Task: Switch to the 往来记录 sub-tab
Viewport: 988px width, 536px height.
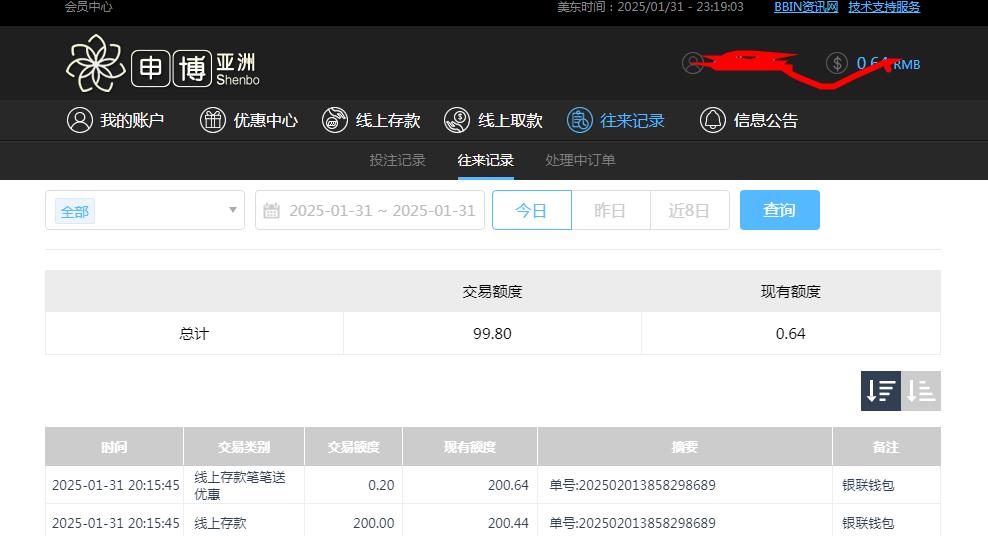Action: 486,160
